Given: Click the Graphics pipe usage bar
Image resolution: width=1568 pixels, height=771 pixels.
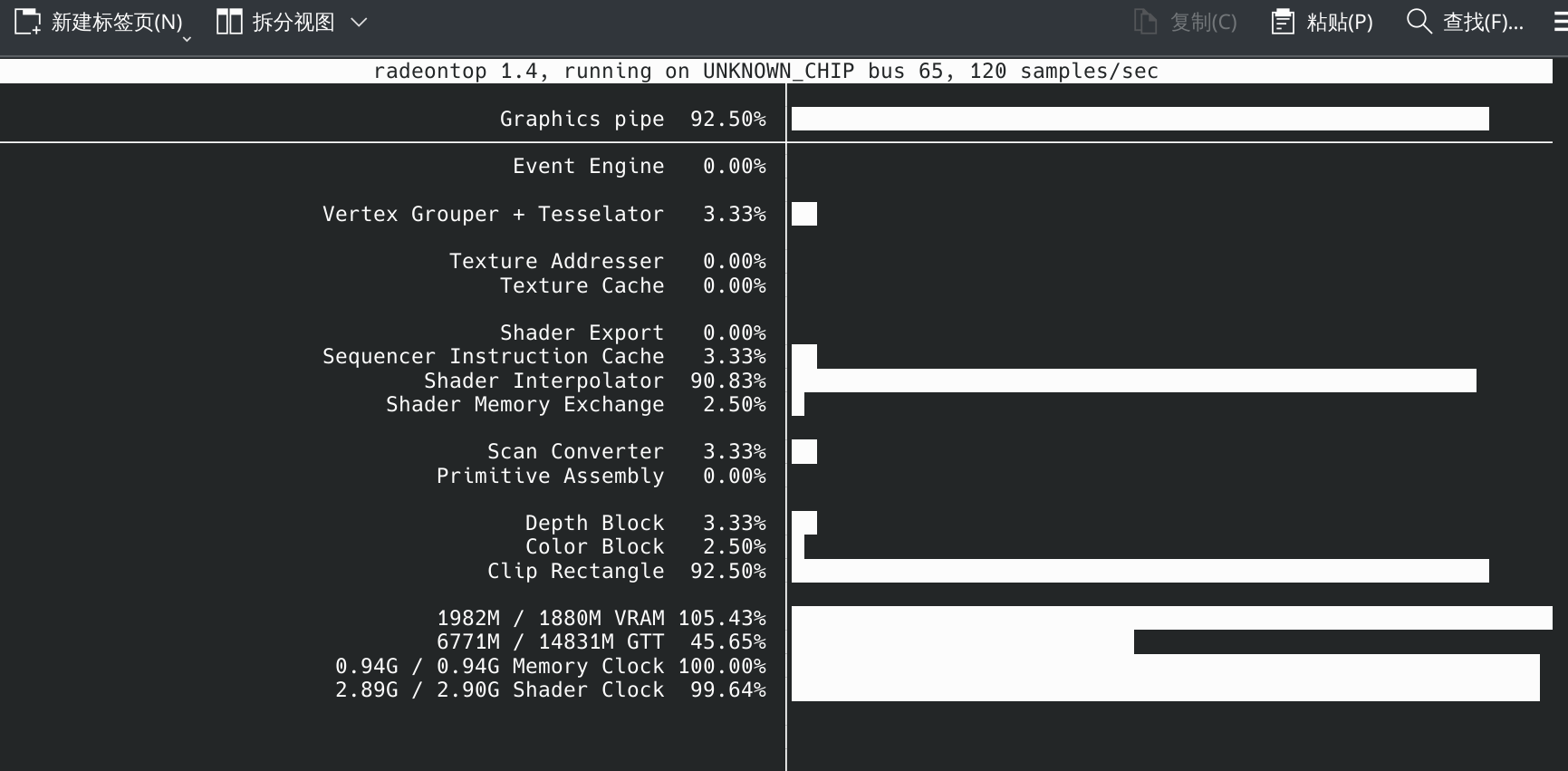Looking at the screenshot, I should [1140, 119].
